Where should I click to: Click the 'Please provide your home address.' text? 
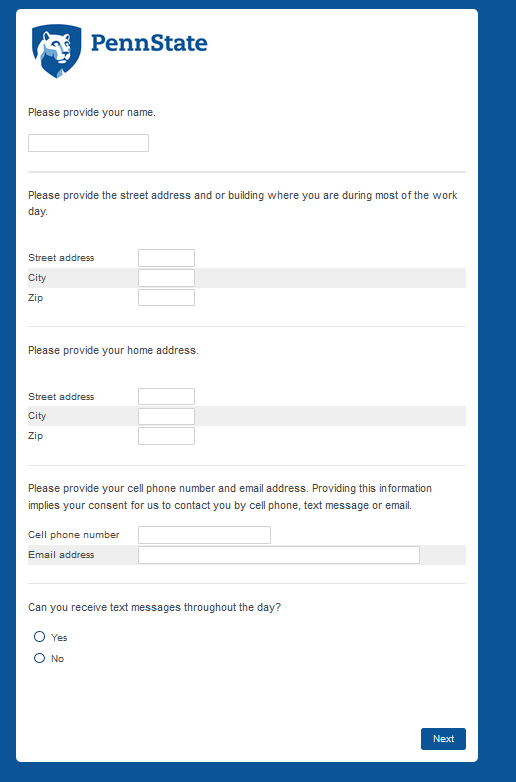click(113, 351)
